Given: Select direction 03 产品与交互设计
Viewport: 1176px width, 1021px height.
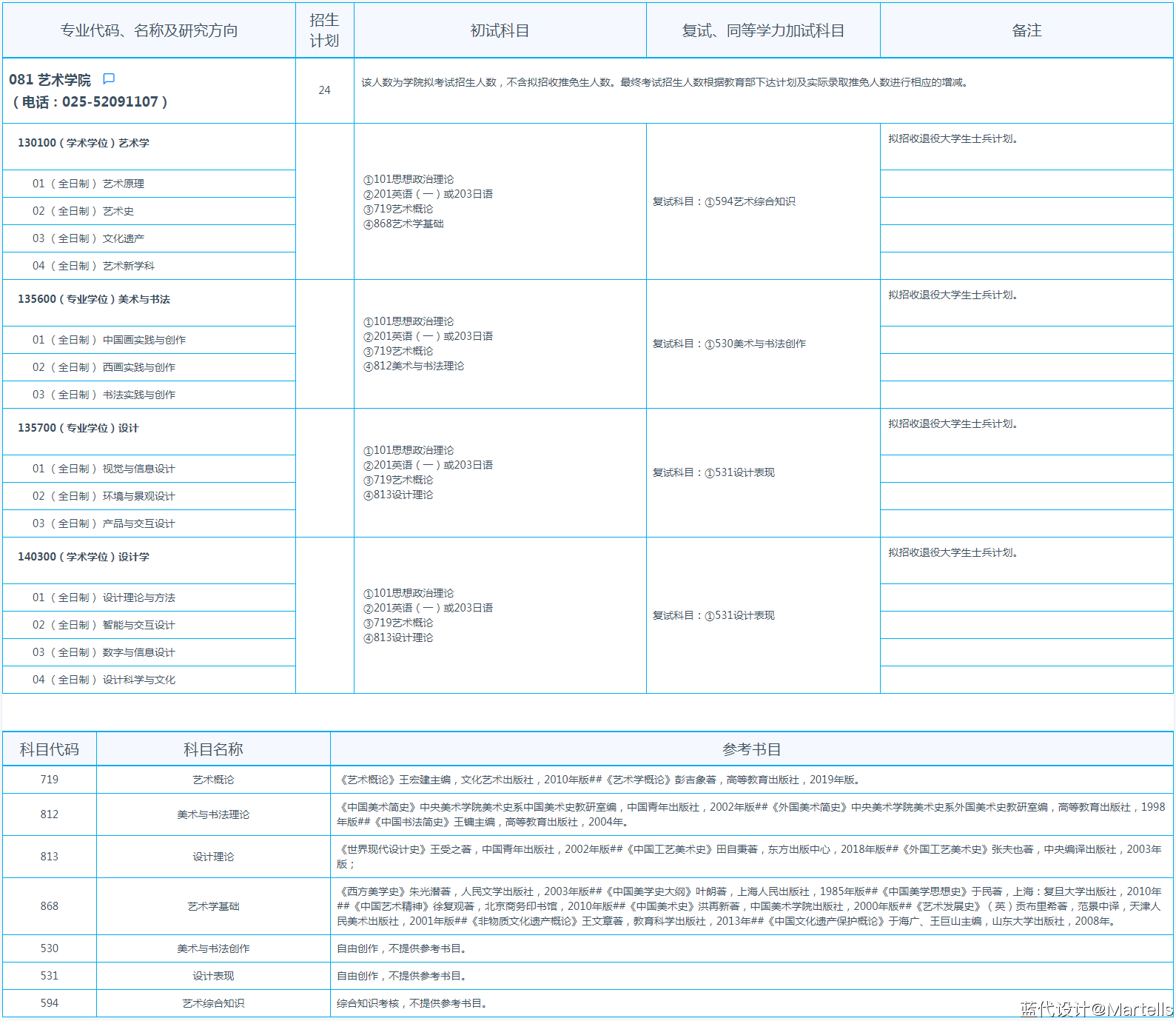Looking at the screenshot, I should 104,523.
